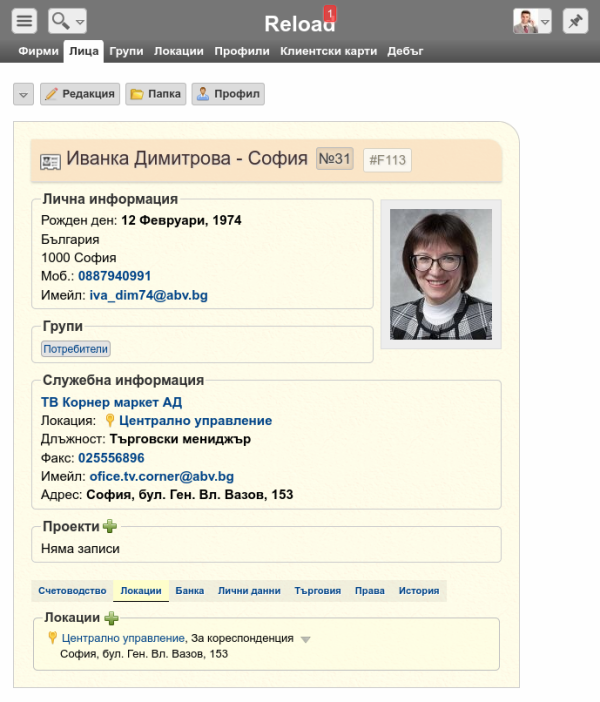Click the №31 number badge
The width and height of the screenshot is (600, 702).
point(334,159)
